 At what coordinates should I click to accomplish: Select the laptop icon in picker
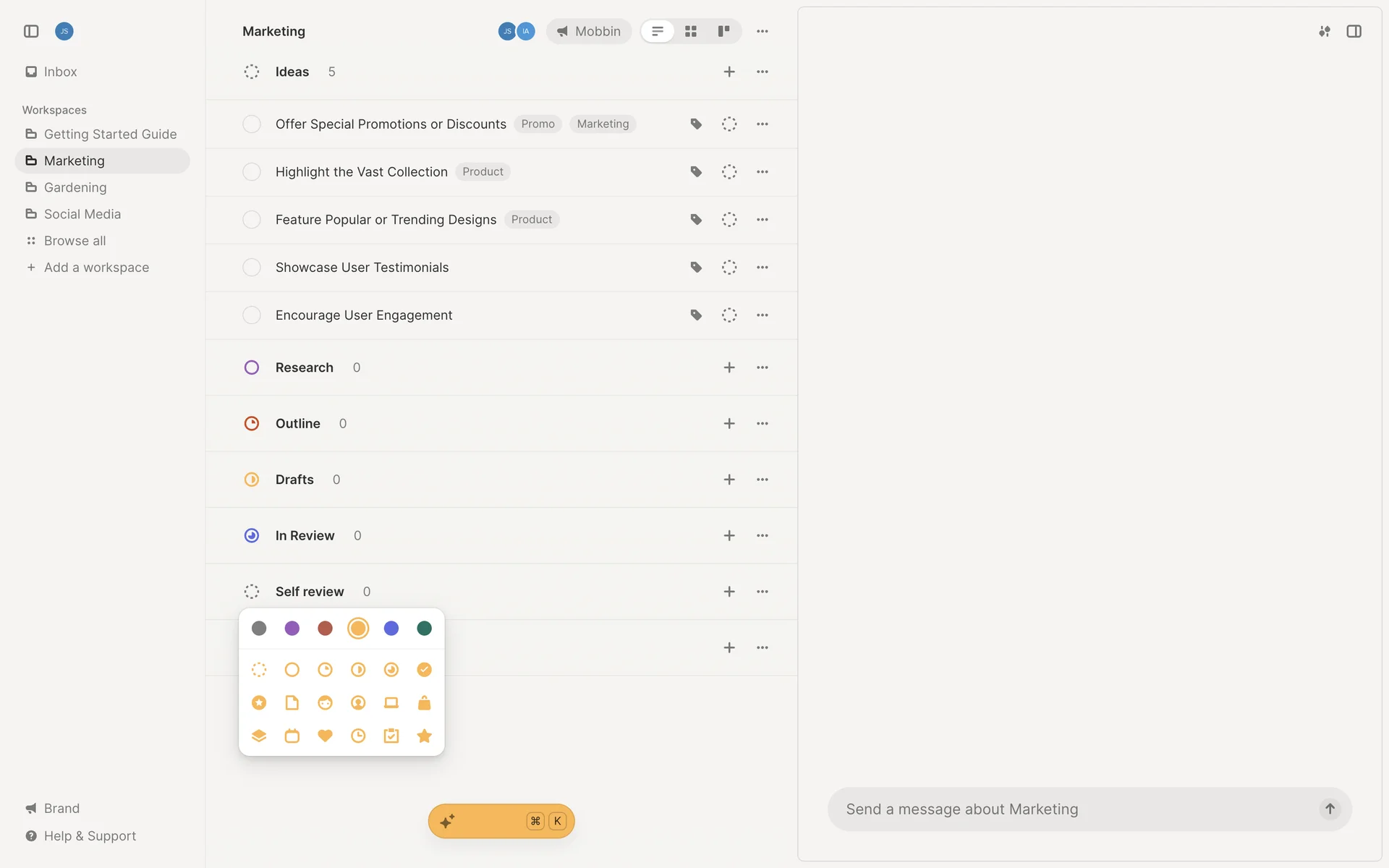[x=391, y=702]
